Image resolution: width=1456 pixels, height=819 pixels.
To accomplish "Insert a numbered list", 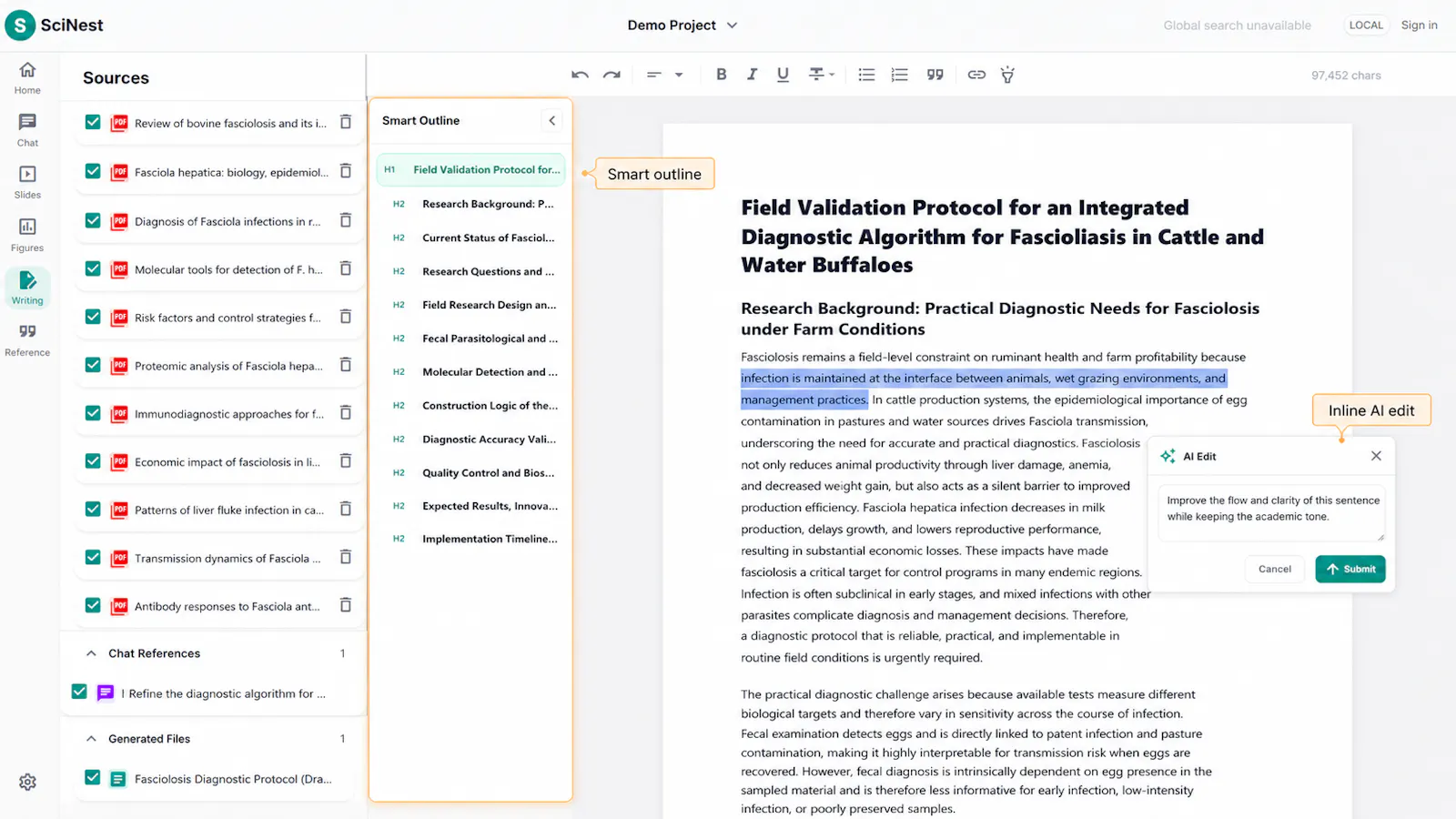I will (899, 75).
